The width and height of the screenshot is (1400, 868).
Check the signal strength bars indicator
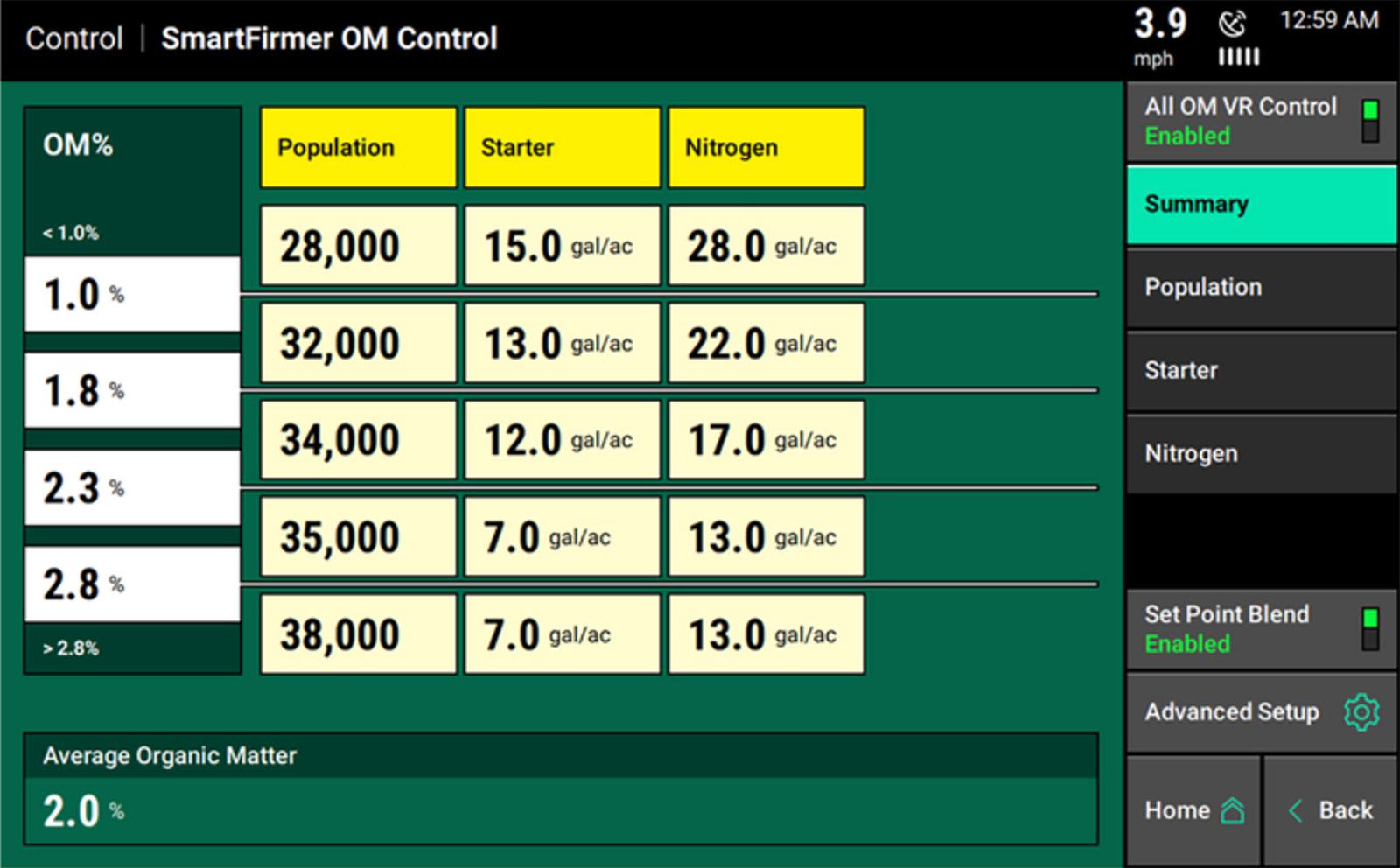(x=1239, y=57)
